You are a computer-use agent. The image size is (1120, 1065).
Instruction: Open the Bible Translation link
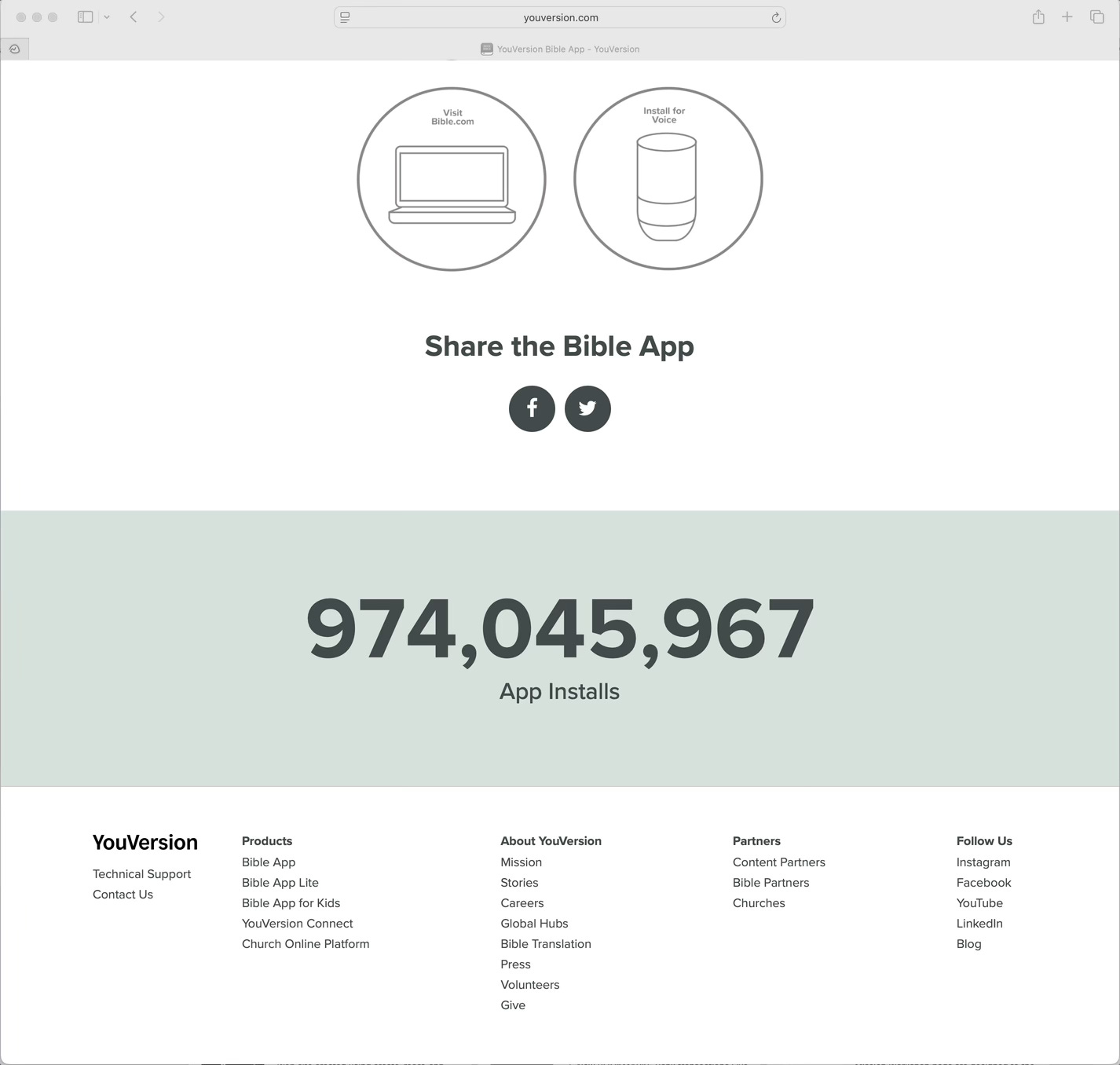546,944
